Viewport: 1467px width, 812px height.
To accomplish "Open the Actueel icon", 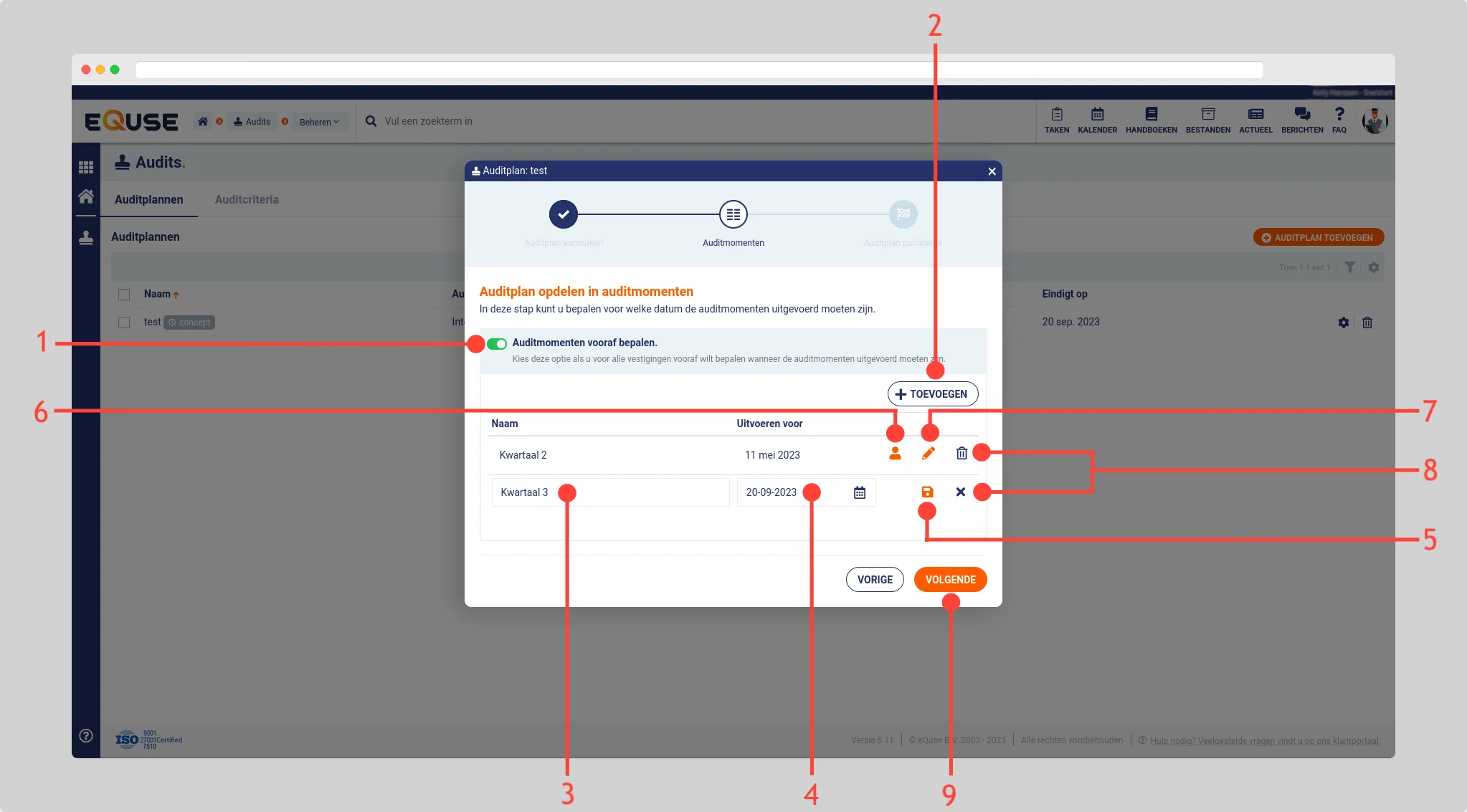I will [1255, 120].
